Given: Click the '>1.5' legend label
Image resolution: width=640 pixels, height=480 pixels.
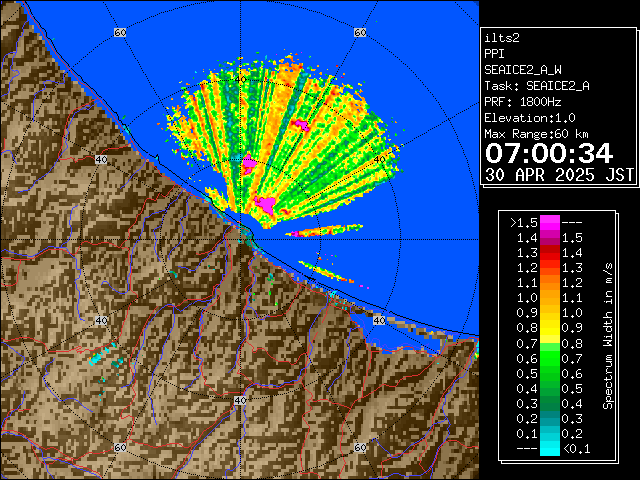Looking at the screenshot, I should click(524, 223).
